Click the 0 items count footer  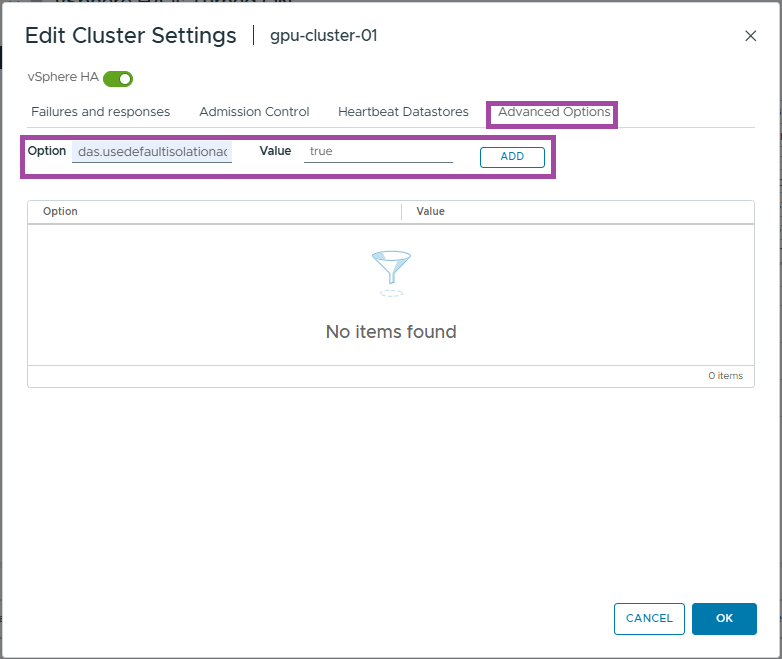(725, 376)
